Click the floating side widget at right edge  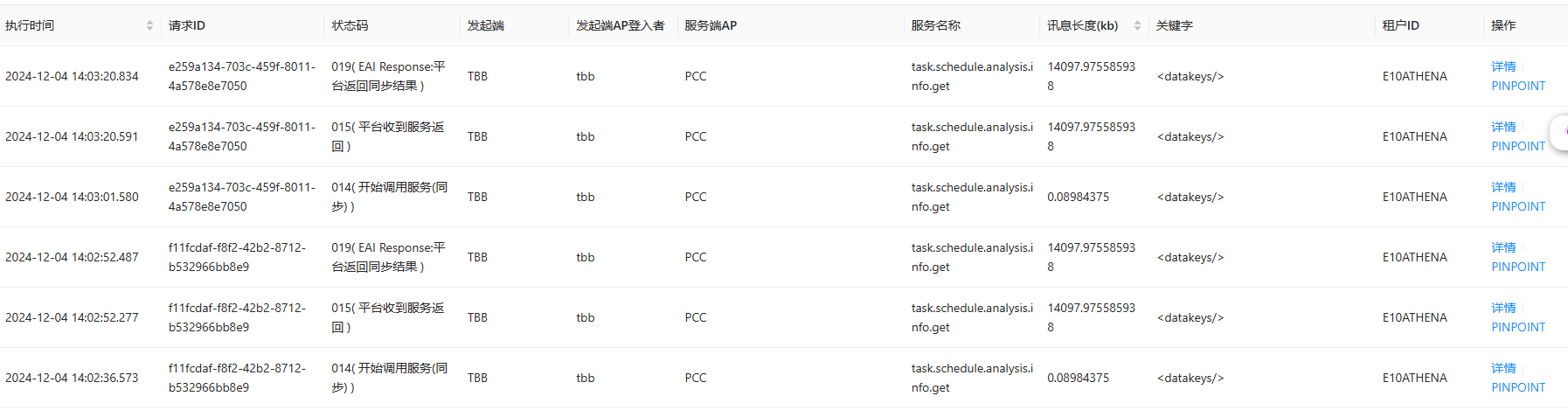(x=1559, y=131)
